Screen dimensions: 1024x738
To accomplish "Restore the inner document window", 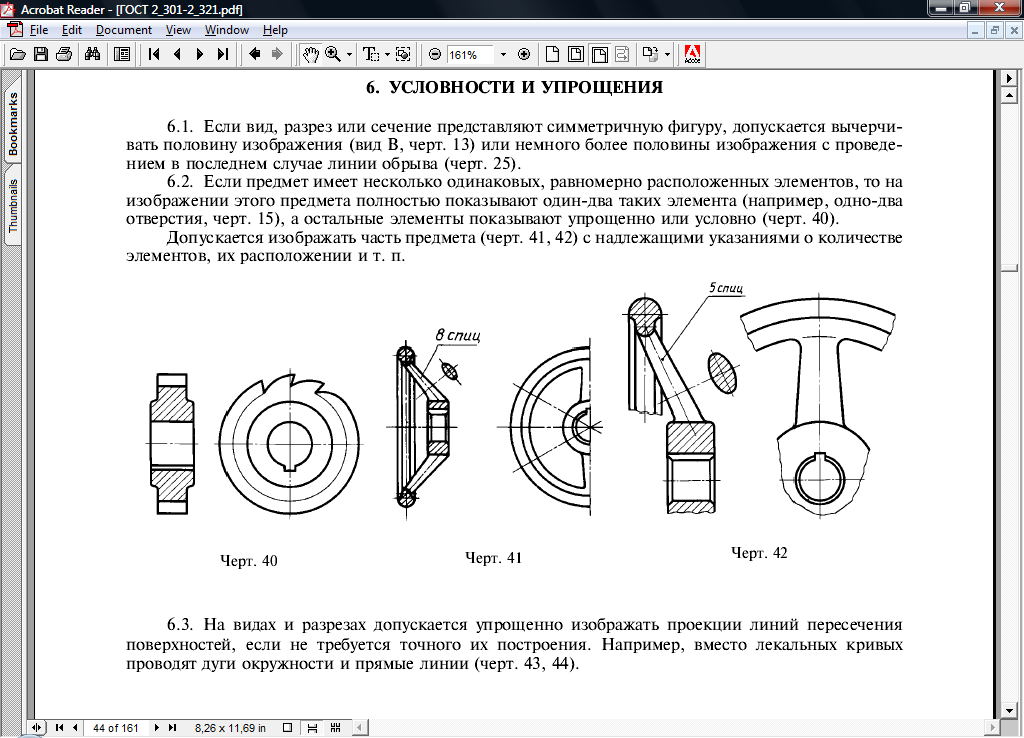I will pos(995,30).
